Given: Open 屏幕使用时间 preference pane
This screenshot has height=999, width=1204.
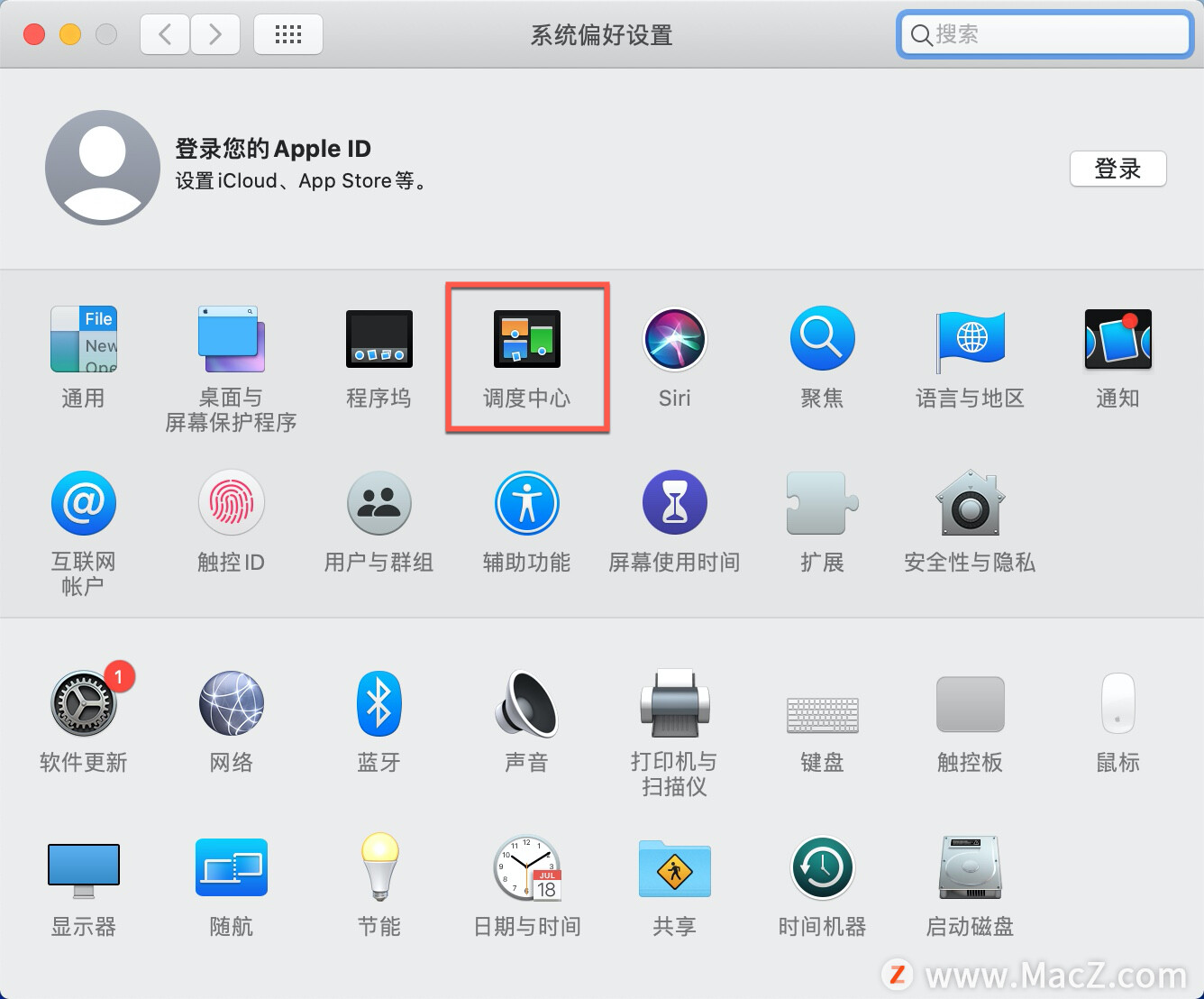Looking at the screenshot, I should point(674,503).
